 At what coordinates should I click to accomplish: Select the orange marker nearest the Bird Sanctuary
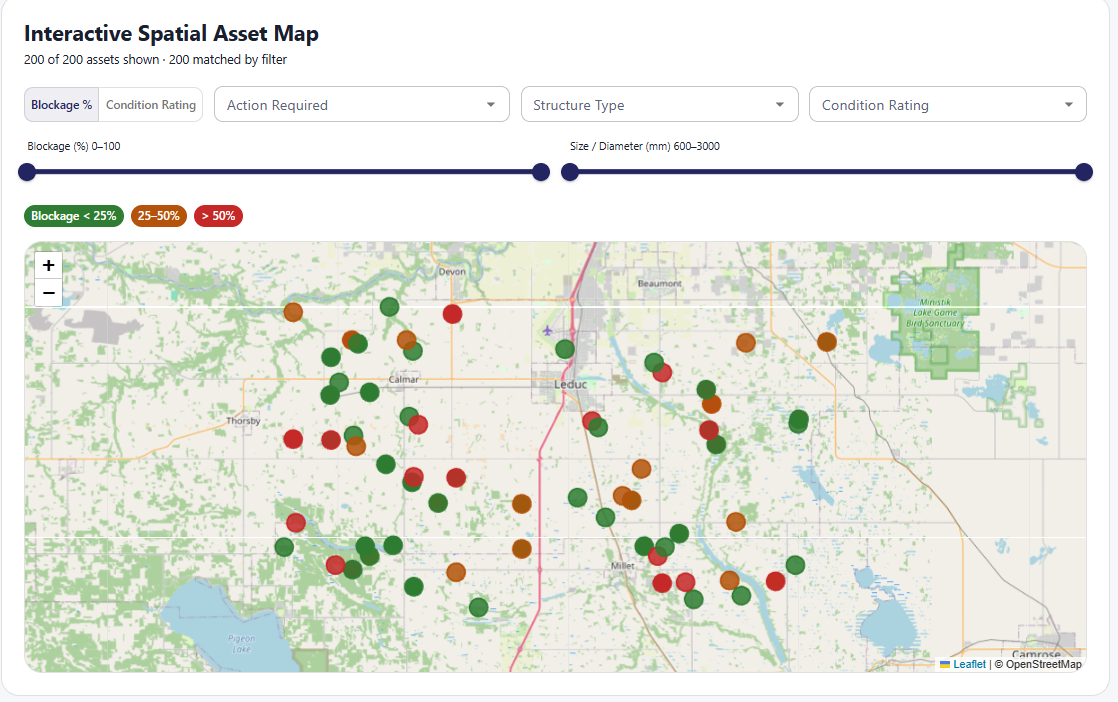coord(826,342)
